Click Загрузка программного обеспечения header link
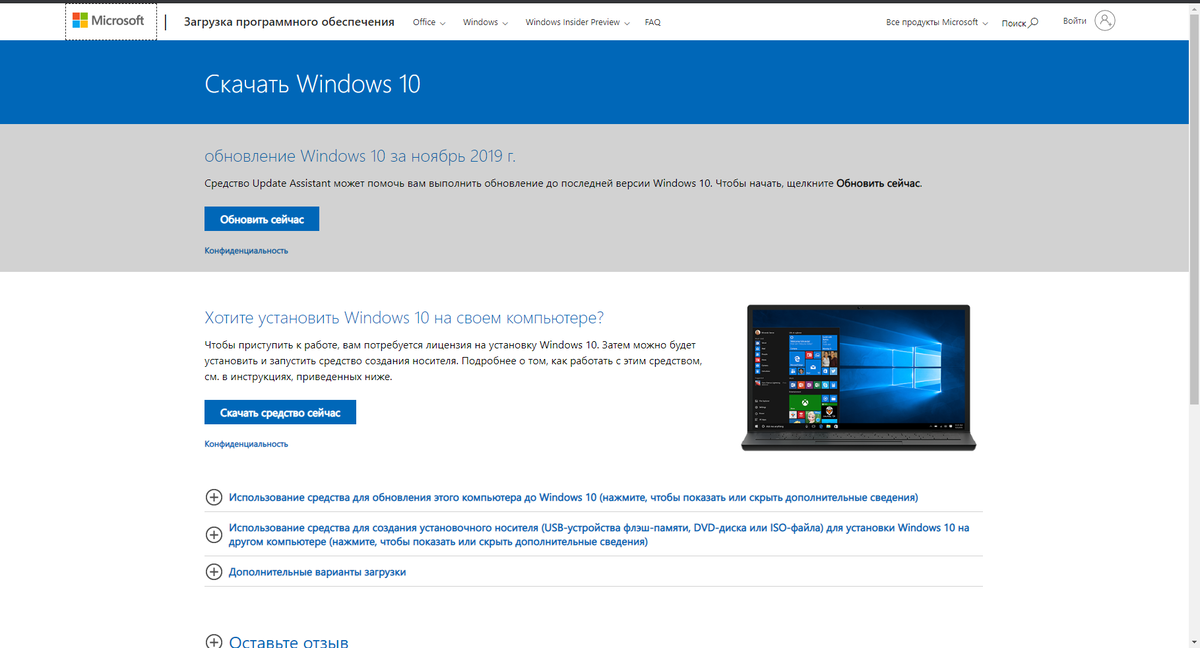 [x=288, y=21]
